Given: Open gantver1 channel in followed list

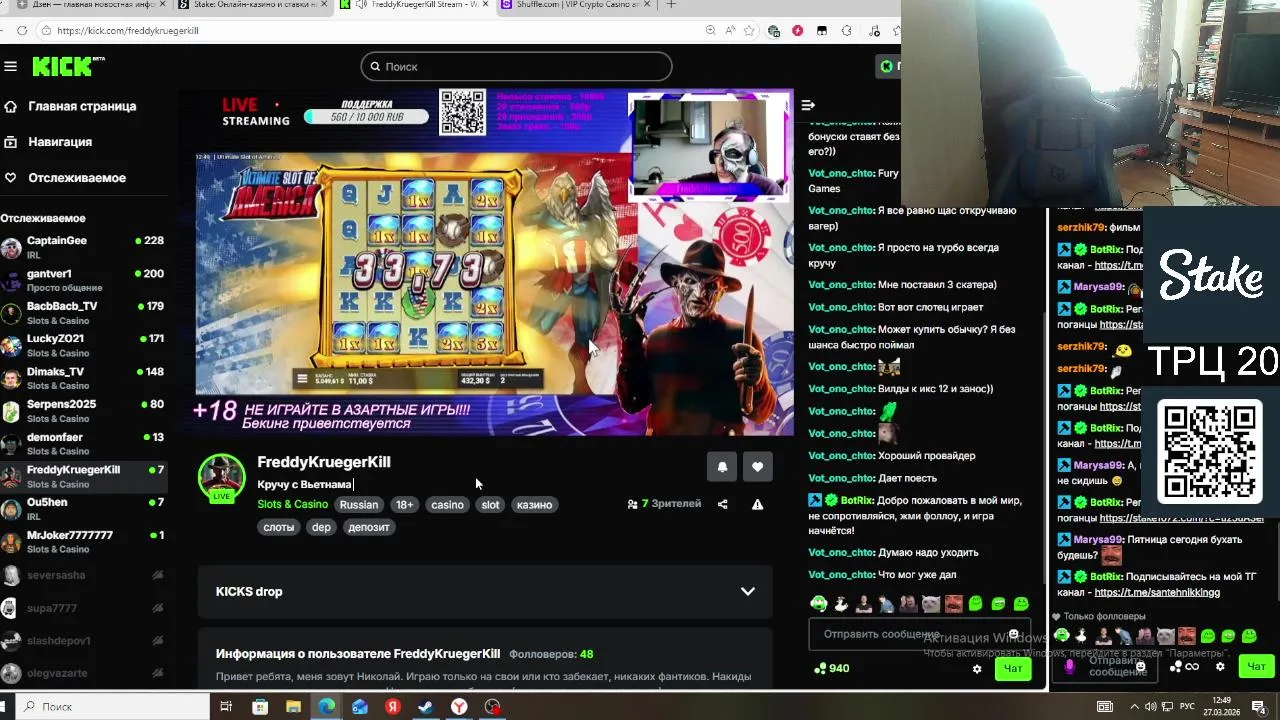Looking at the screenshot, I should pos(84,280).
